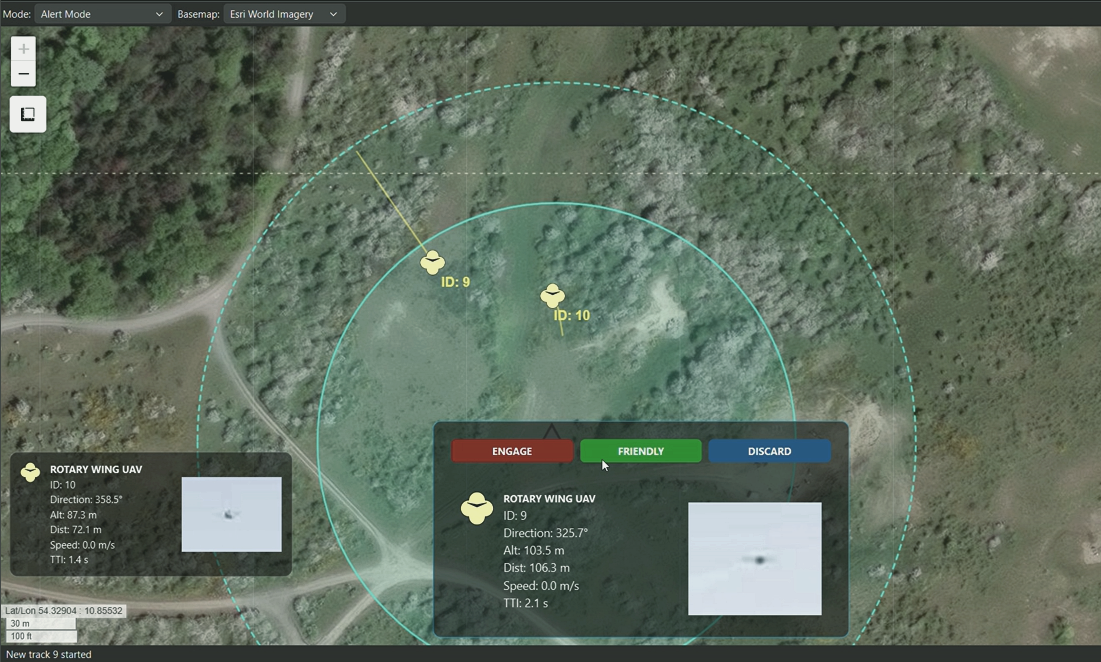Click the '100 ft' scale bar label
The width and height of the screenshot is (1101, 662).
pos(22,637)
